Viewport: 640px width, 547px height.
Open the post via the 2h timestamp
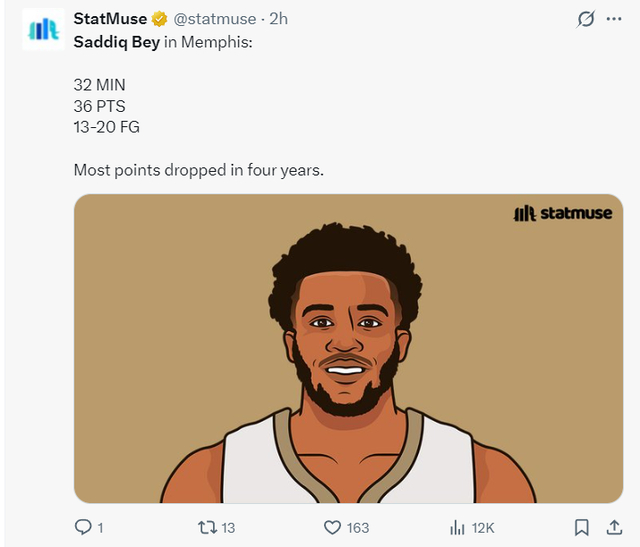coord(279,19)
